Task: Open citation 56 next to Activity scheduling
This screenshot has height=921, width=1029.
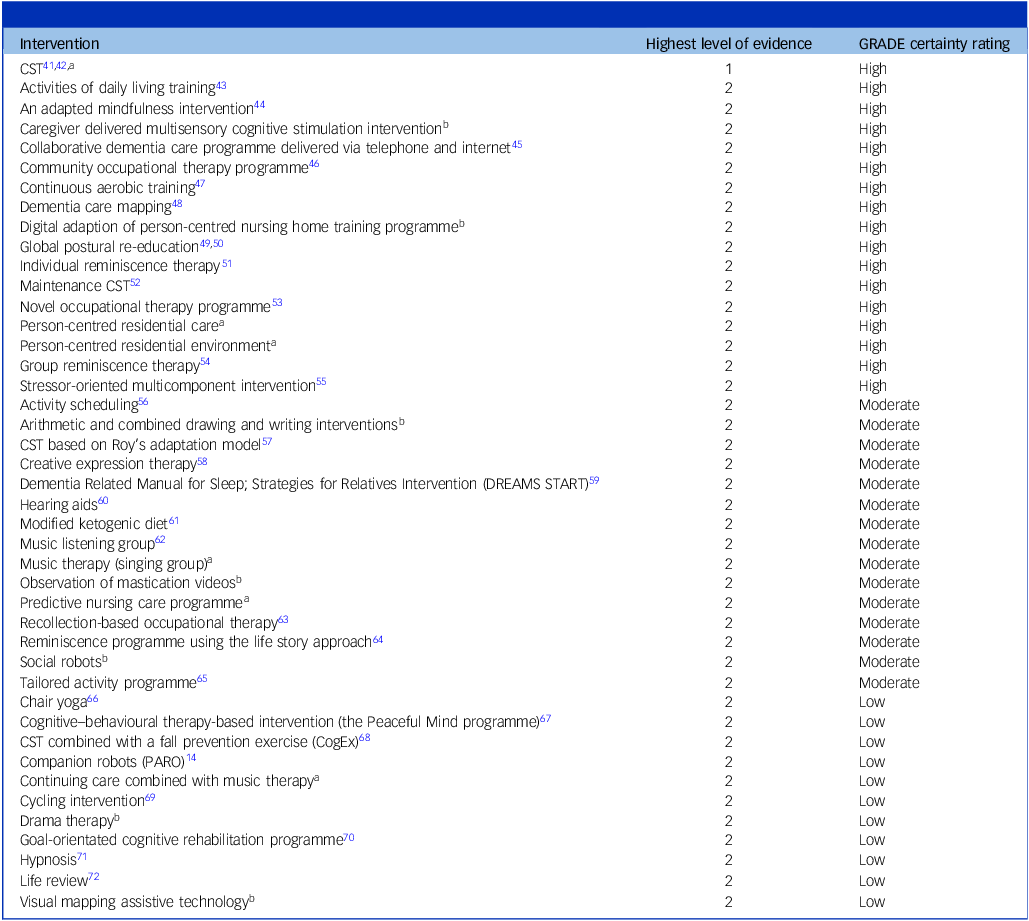Action: [143, 402]
